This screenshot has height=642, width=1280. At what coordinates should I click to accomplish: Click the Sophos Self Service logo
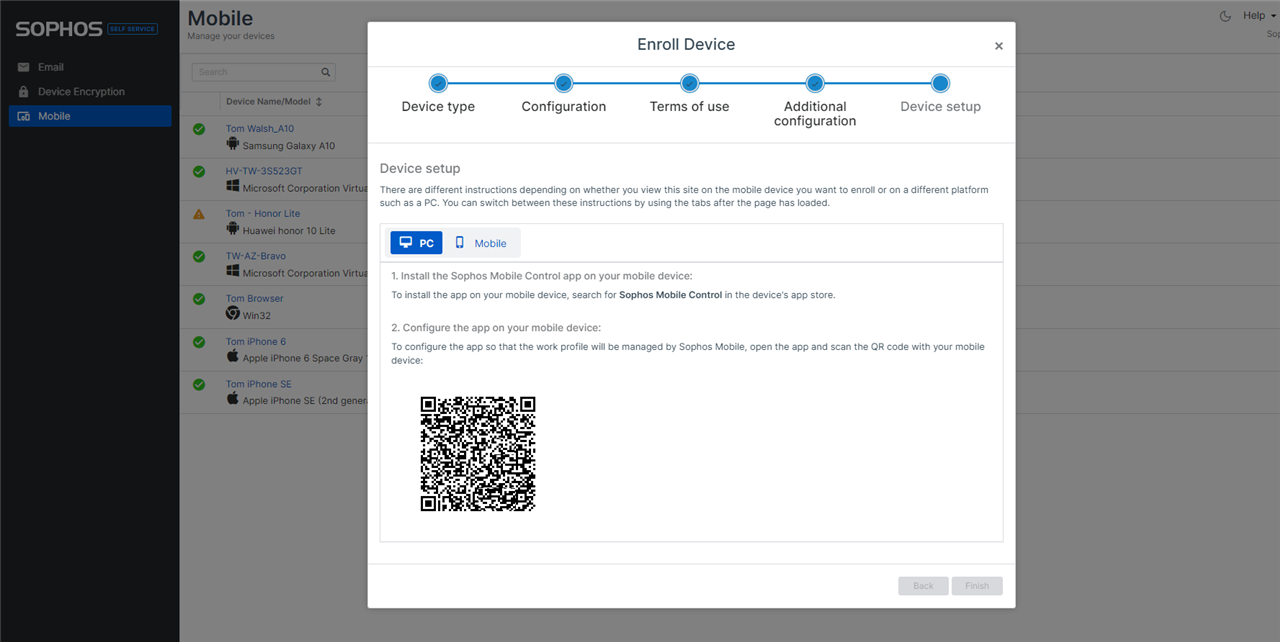pyautogui.click(x=86, y=29)
